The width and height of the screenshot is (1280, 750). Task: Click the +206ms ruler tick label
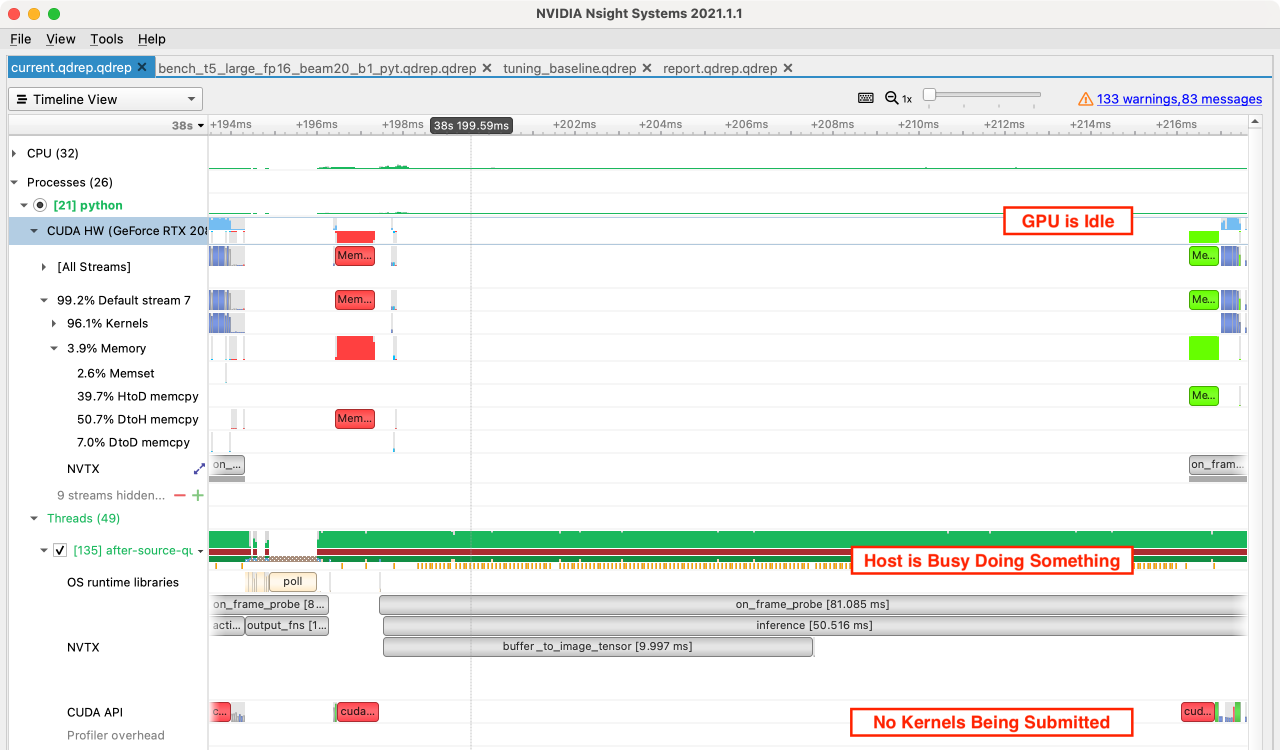(x=746, y=124)
